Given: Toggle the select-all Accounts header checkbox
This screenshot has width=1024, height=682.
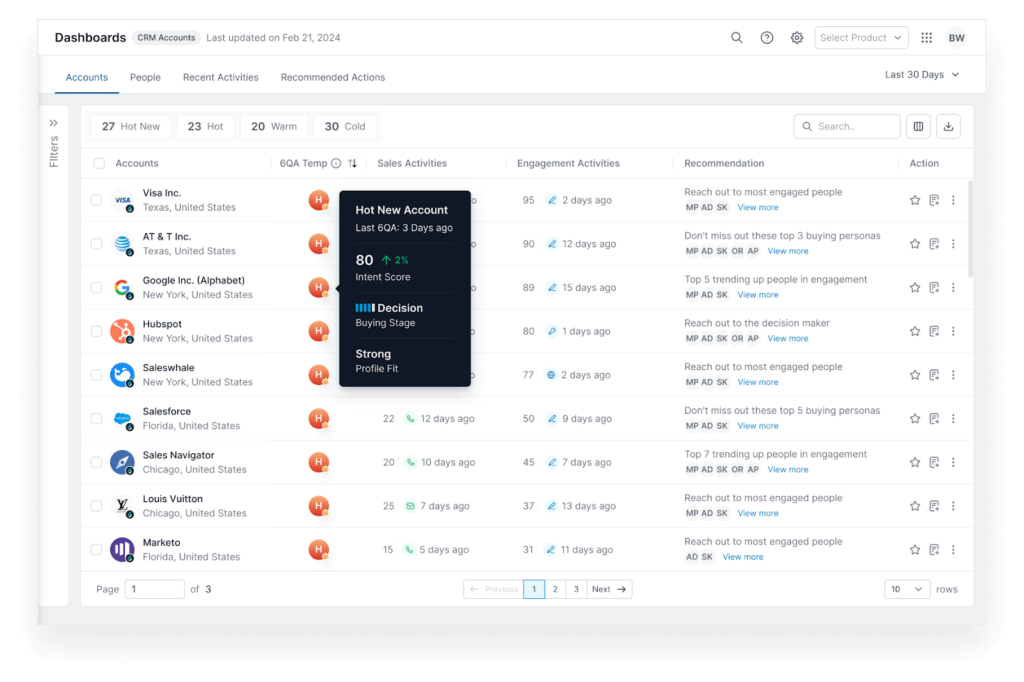Looking at the screenshot, I should click(99, 163).
